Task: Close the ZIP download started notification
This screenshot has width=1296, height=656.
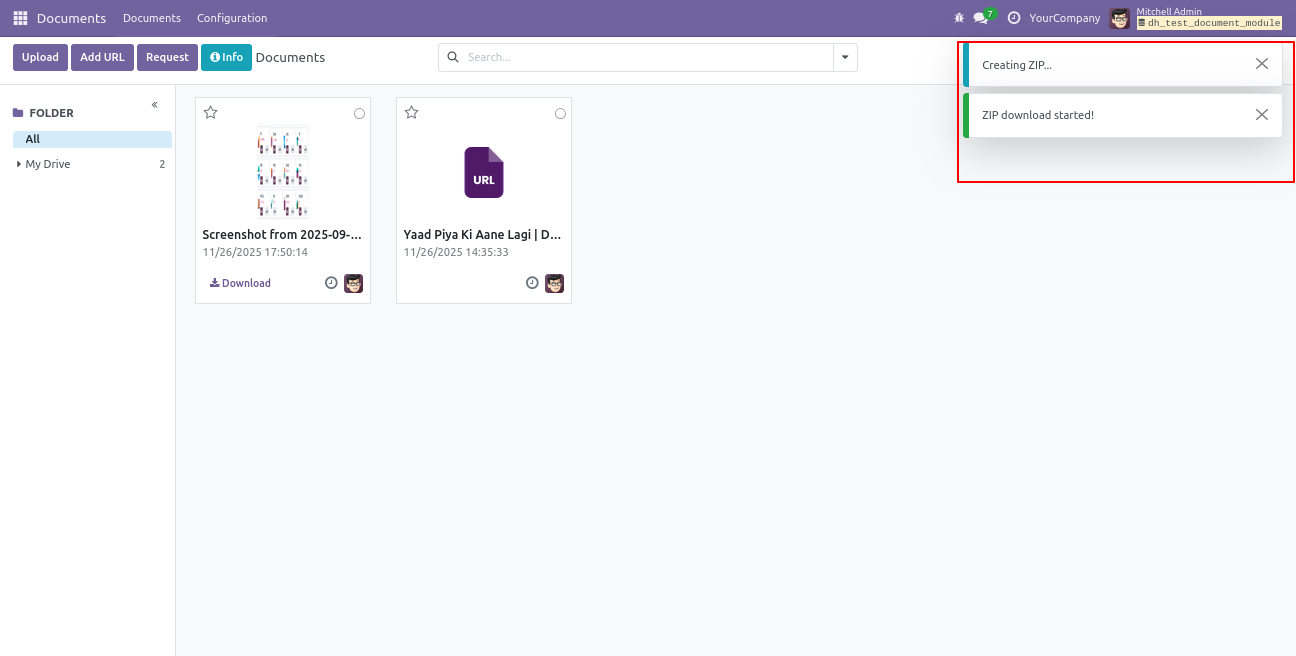Action: (x=1261, y=115)
